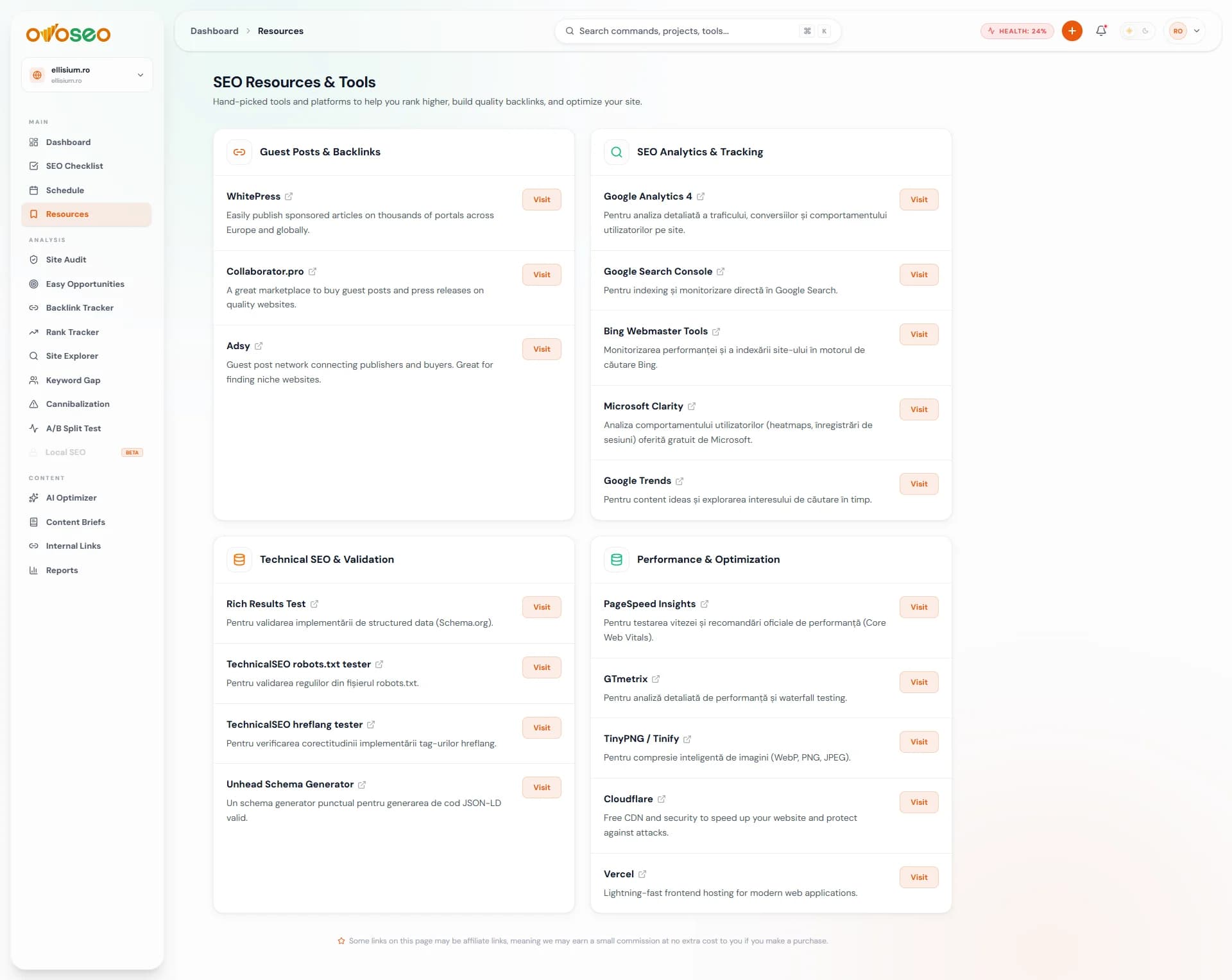Visit GTmetrix
The height and width of the screenshot is (980, 1232).
click(x=919, y=682)
